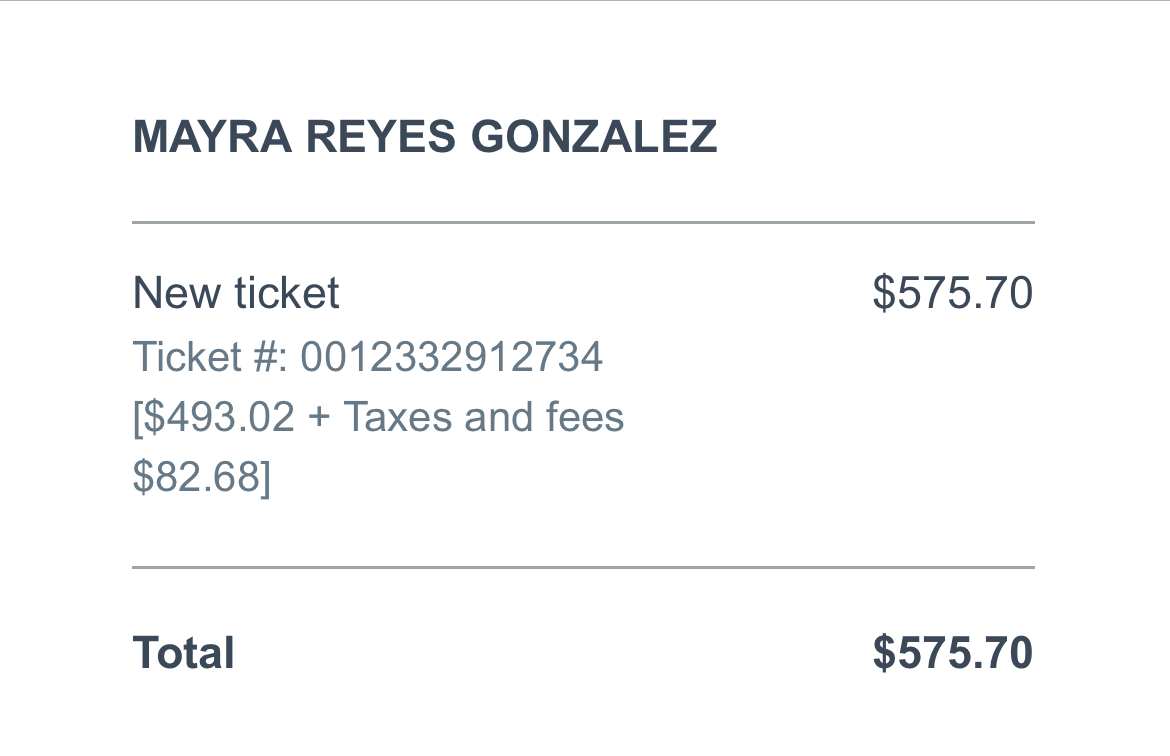Select the first name MAYRA
Screen dimensions: 1170x756
click(213, 137)
